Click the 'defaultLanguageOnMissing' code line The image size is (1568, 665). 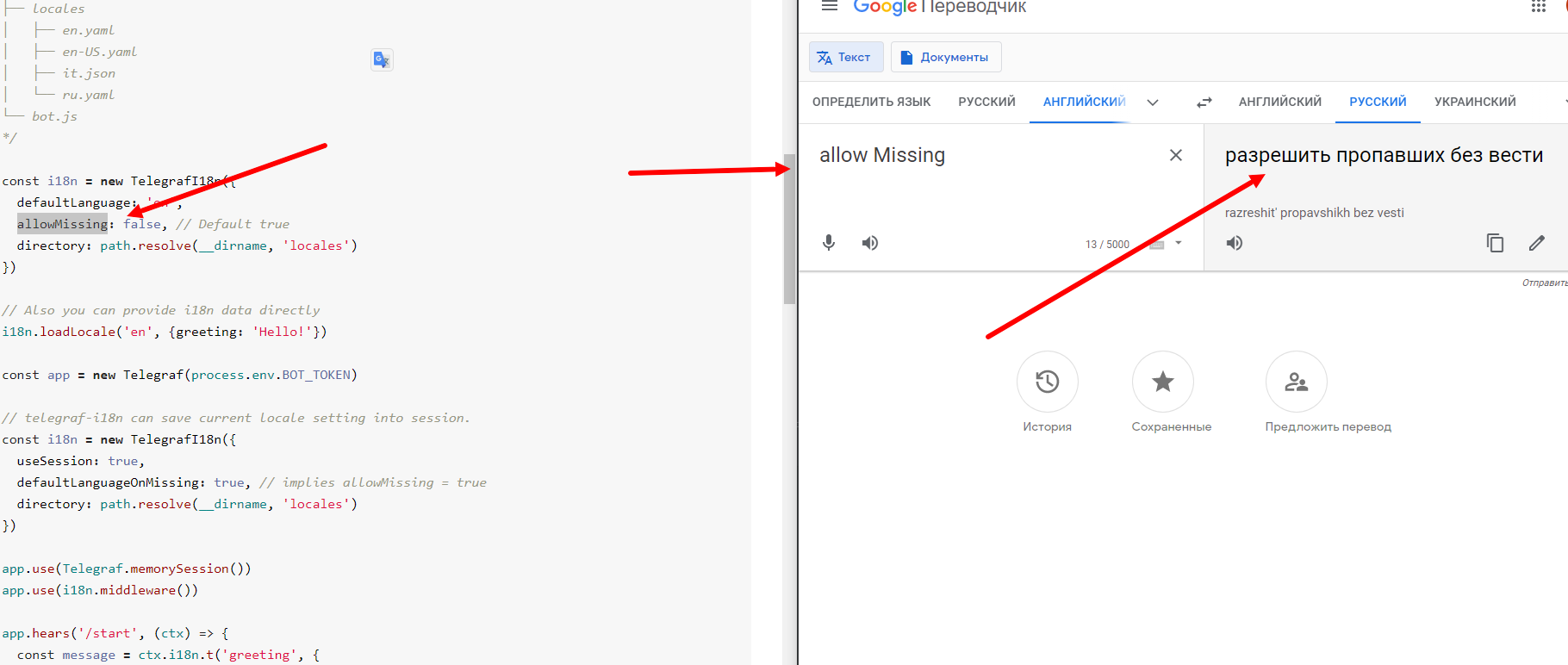[252, 482]
